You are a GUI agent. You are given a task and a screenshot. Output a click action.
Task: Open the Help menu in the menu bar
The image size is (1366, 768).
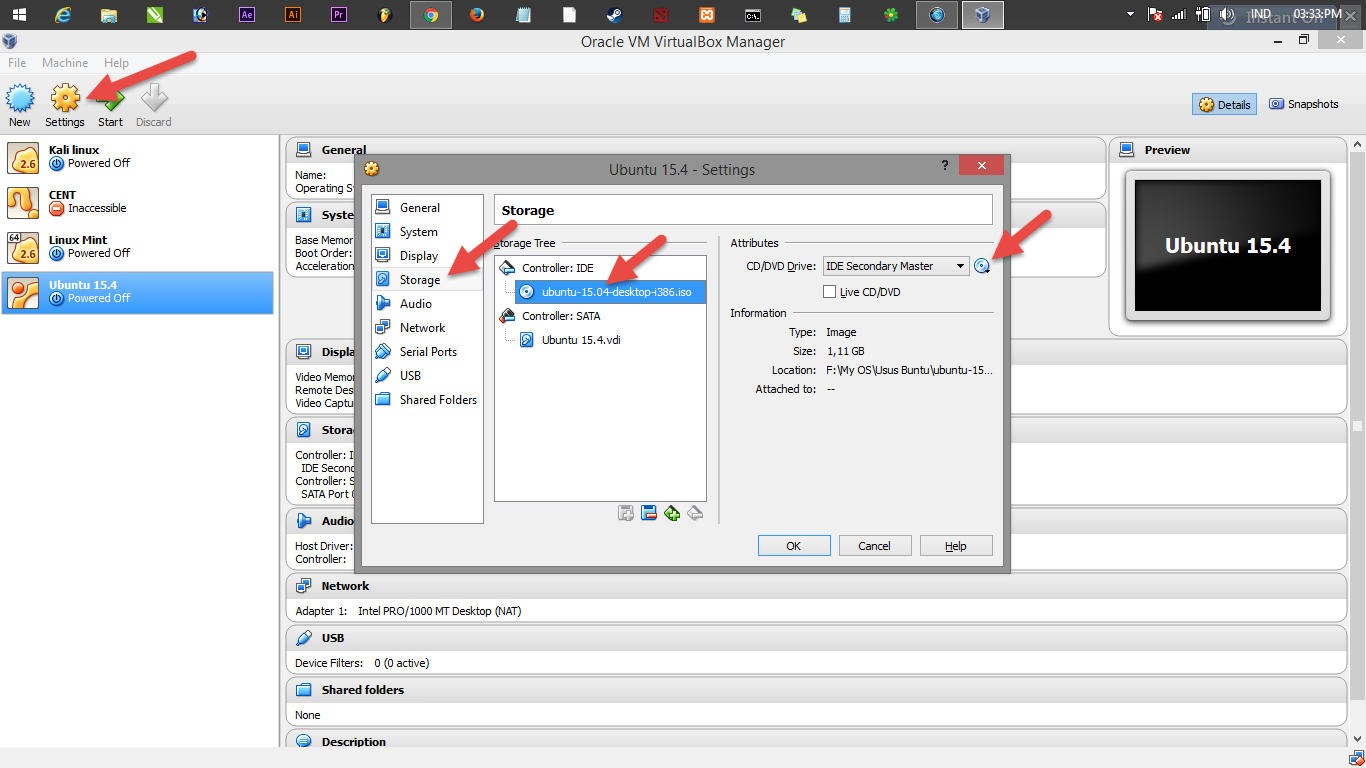116,63
